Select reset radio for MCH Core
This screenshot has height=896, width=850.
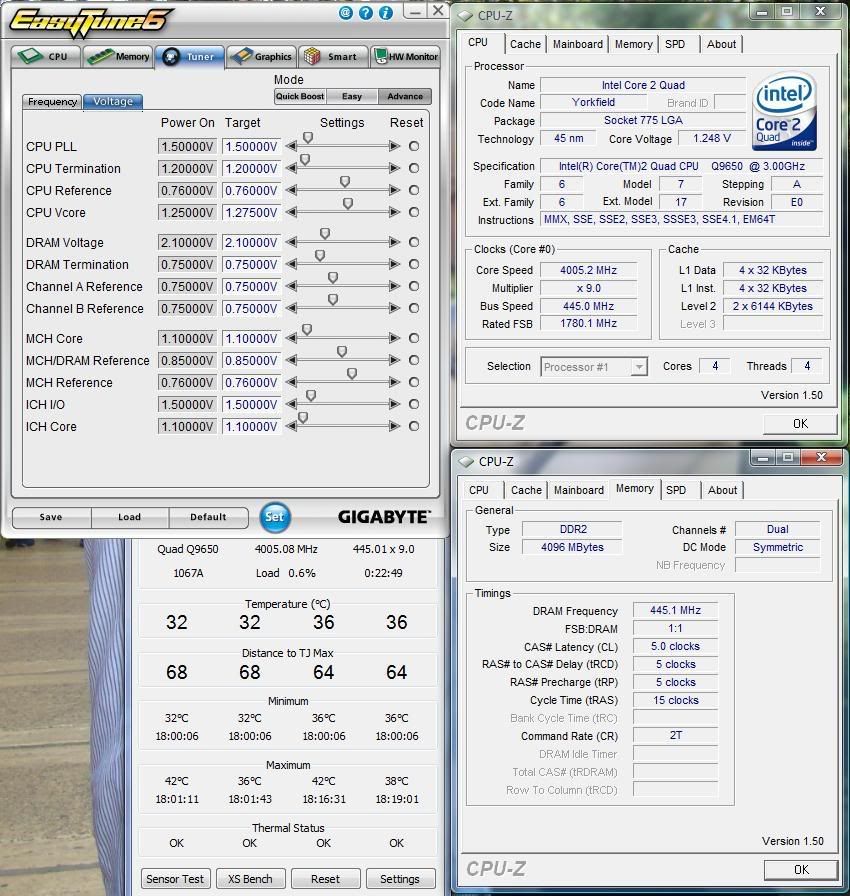click(x=414, y=338)
